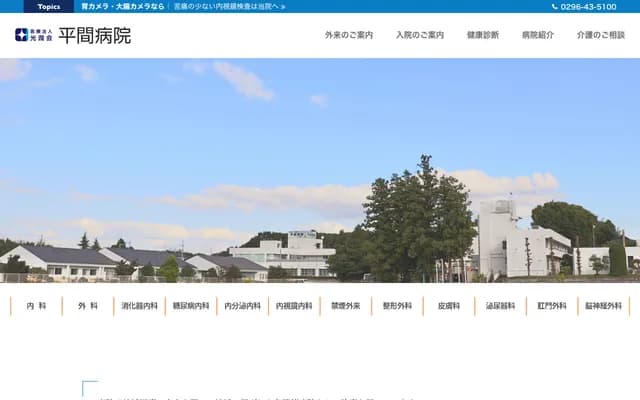Open the 介護のご相談 menu item
Screen dimensions: 640x400
601,35
